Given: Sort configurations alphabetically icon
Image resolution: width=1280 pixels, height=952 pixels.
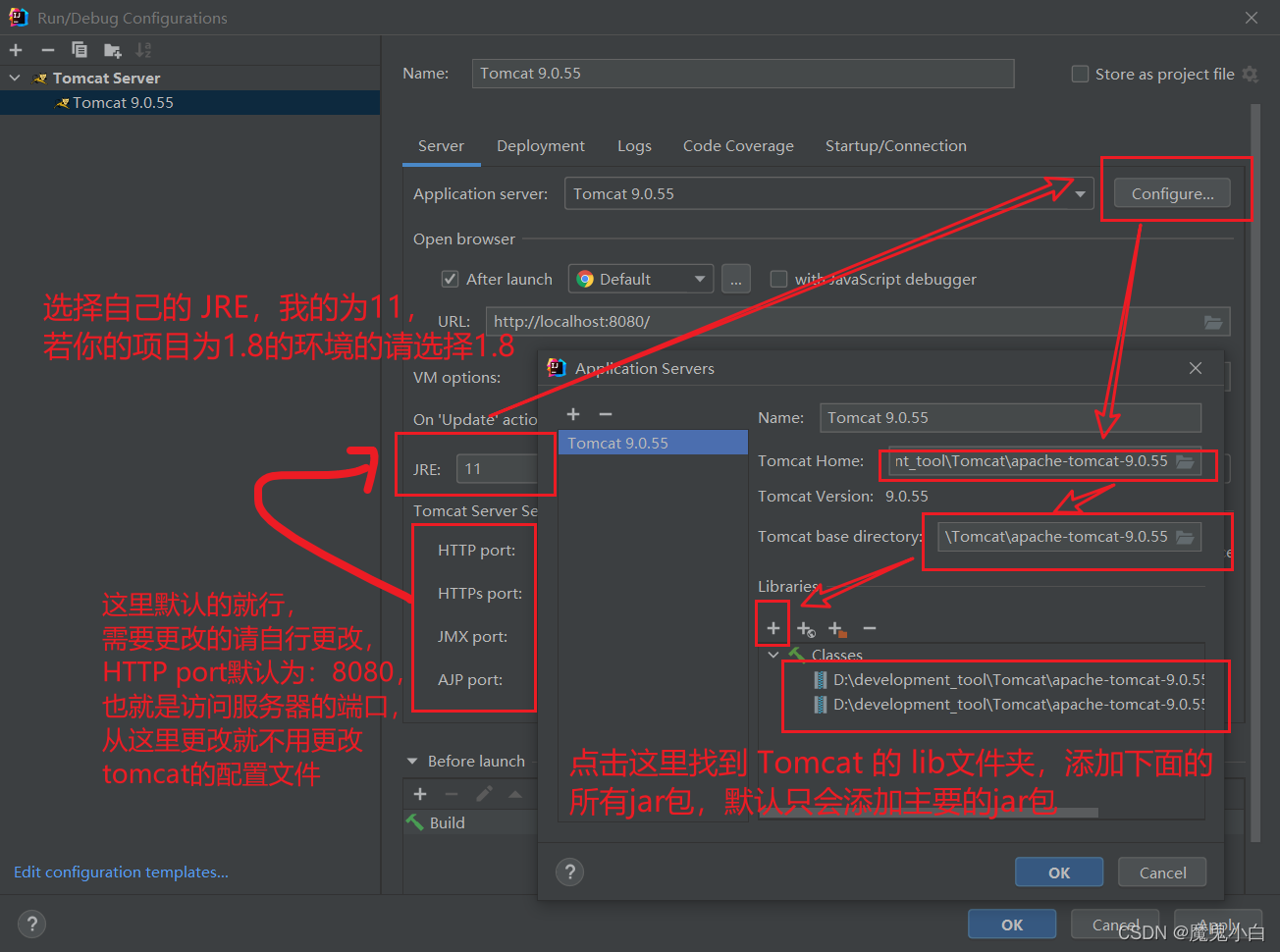Looking at the screenshot, I should tap(143, 50).
